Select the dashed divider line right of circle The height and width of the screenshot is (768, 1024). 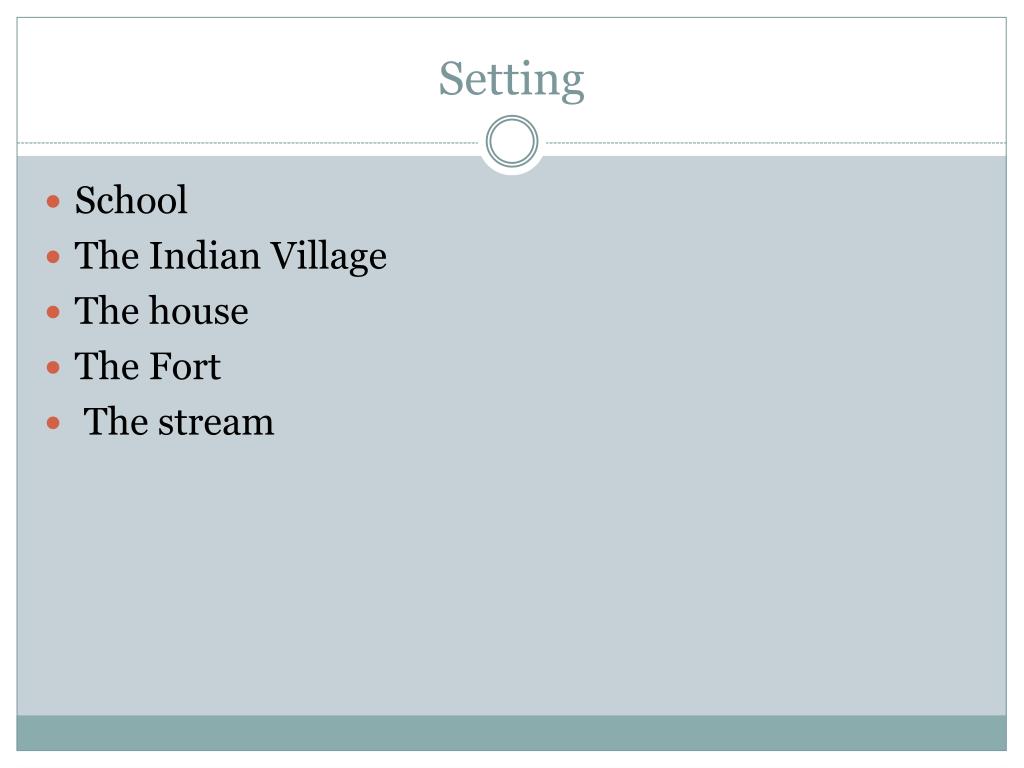[x=776, y=142]
